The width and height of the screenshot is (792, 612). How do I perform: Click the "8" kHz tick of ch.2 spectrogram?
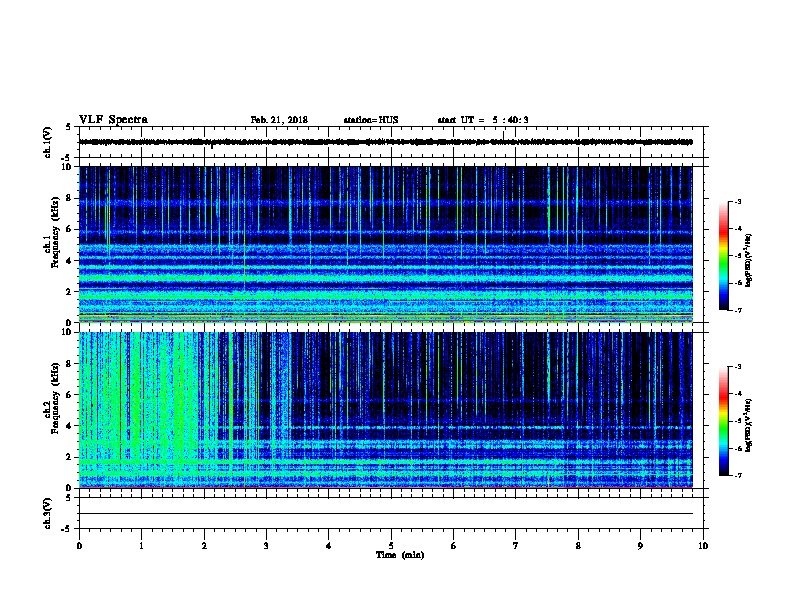69,364
